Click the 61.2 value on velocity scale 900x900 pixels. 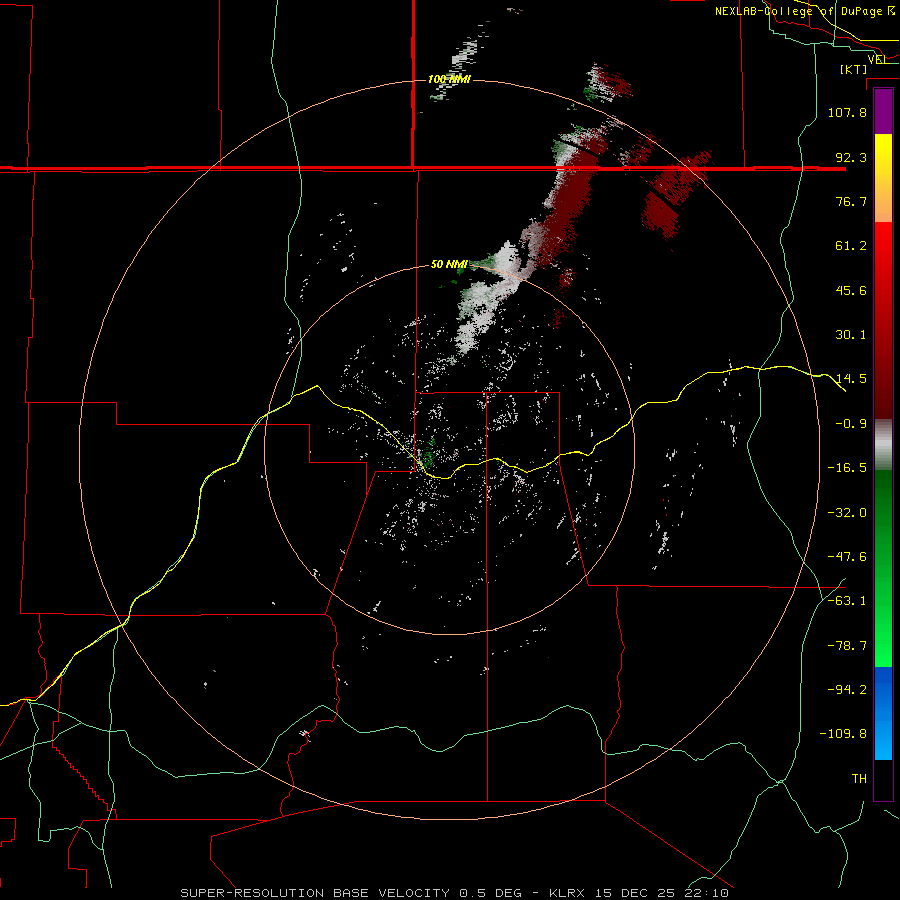851,246
